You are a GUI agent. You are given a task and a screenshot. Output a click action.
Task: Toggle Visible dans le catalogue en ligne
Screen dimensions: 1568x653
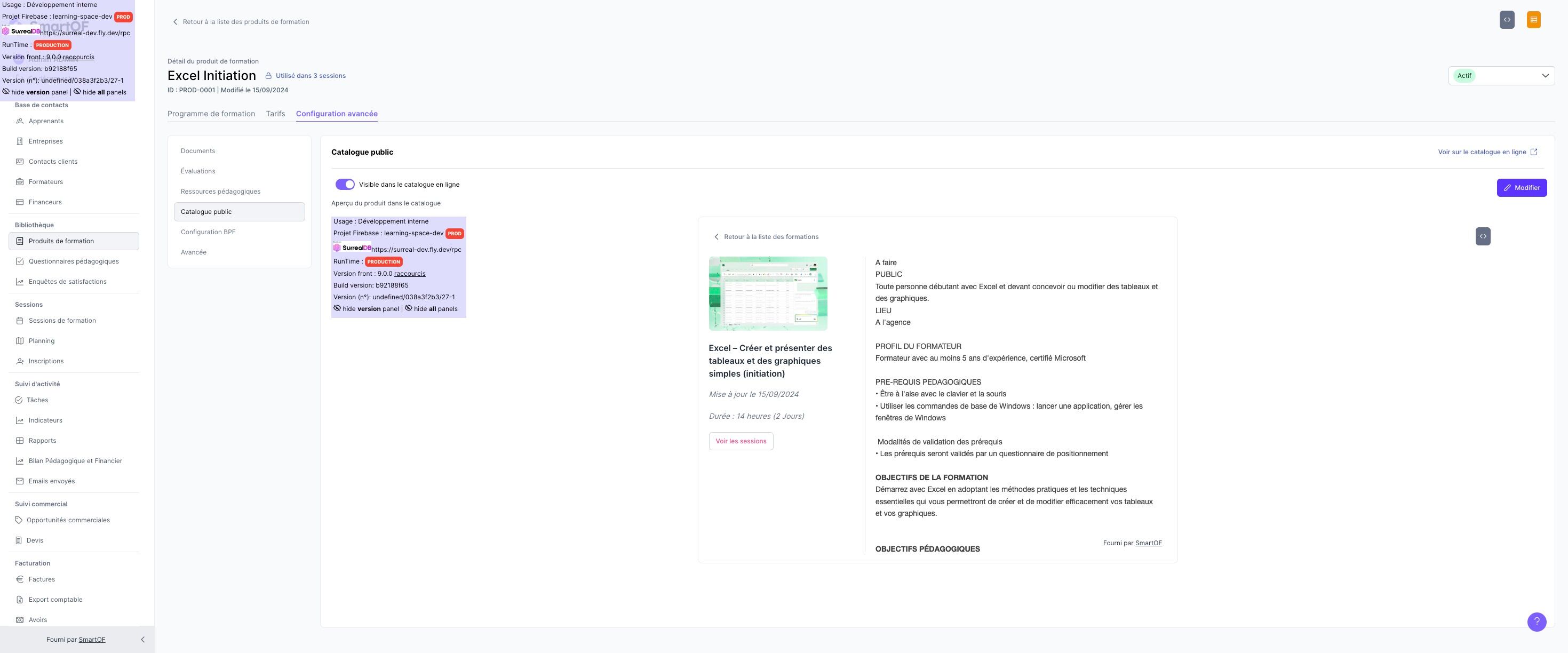(345, 185)
